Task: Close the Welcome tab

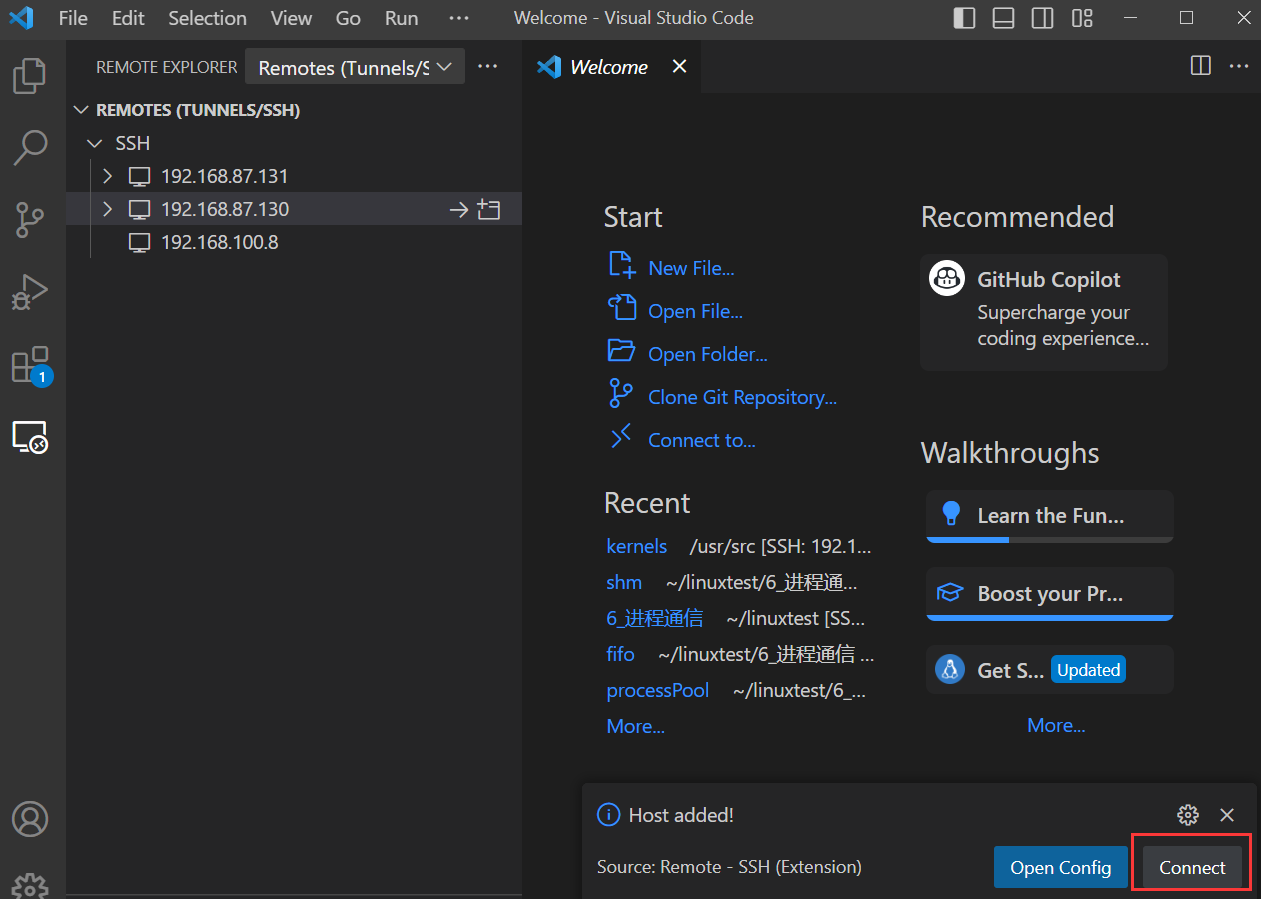Action: click(679, 66)
